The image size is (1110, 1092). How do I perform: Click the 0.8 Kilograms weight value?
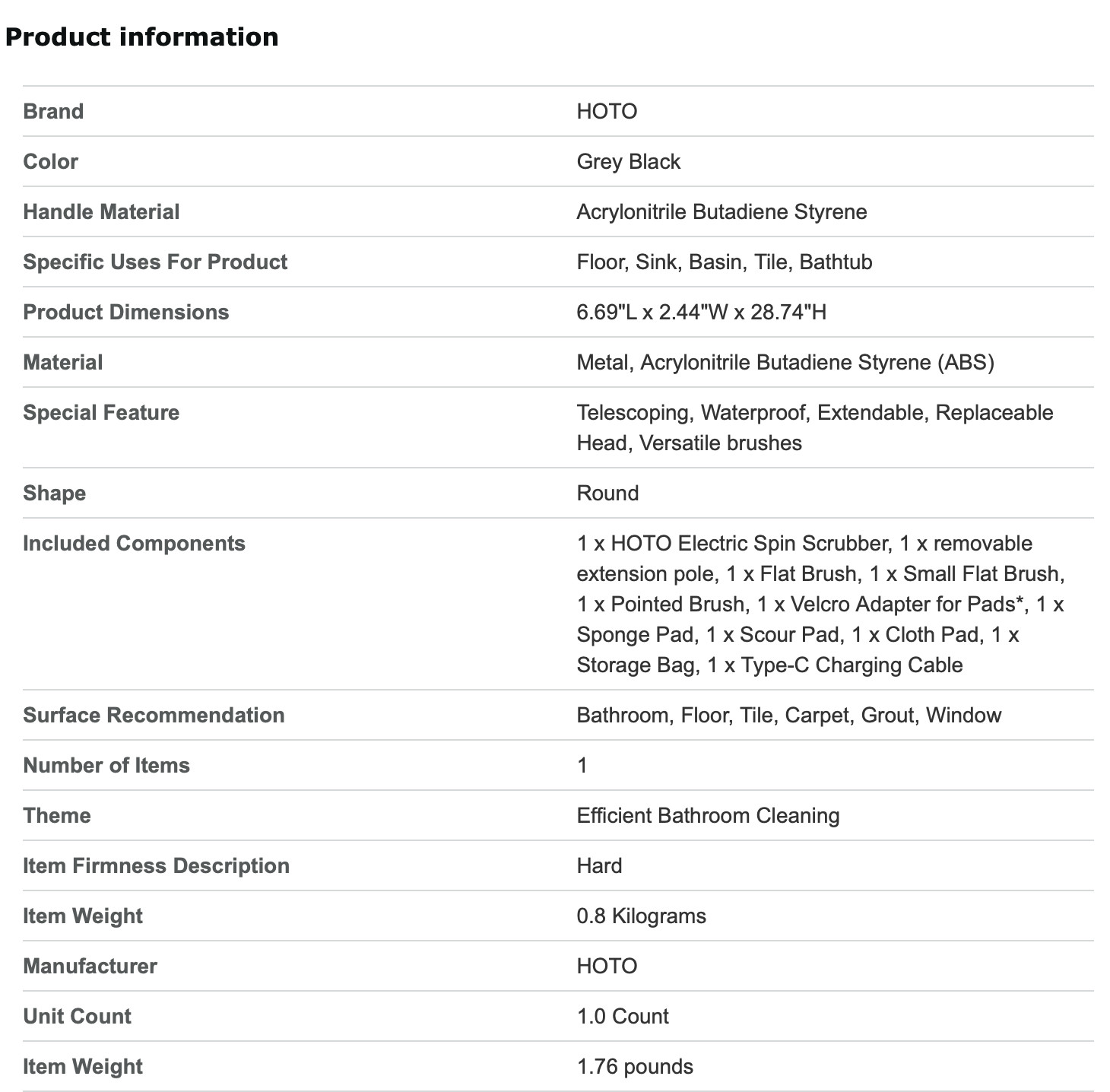[641, 916]
